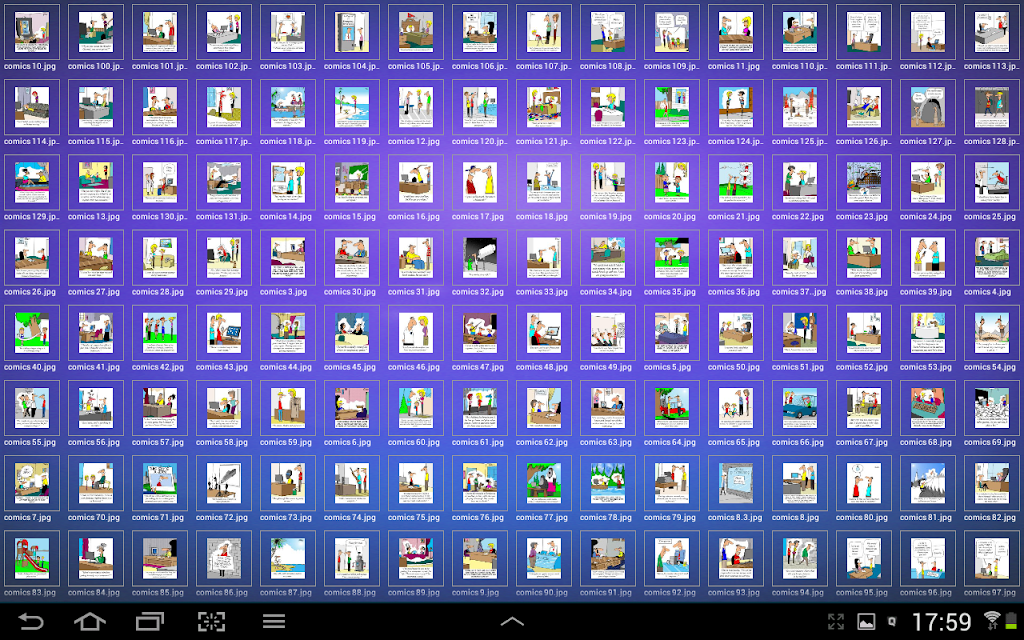
Task: Tap the battery status icon
Action: (1011, 621)
